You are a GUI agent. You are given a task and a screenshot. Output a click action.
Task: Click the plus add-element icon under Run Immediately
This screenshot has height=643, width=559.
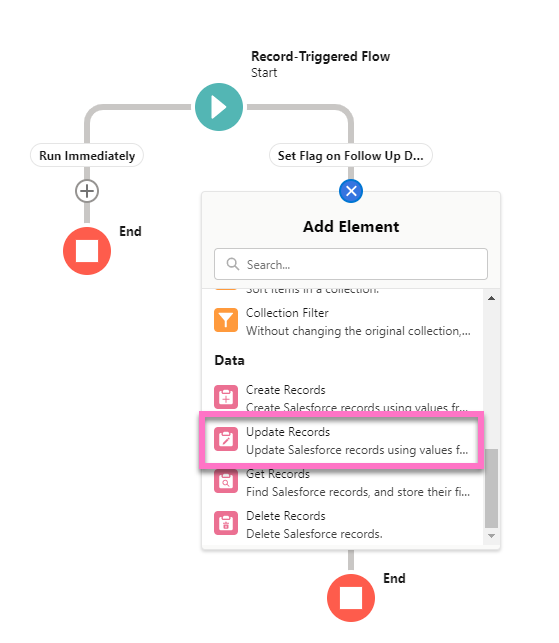click(x=87, y=191)
